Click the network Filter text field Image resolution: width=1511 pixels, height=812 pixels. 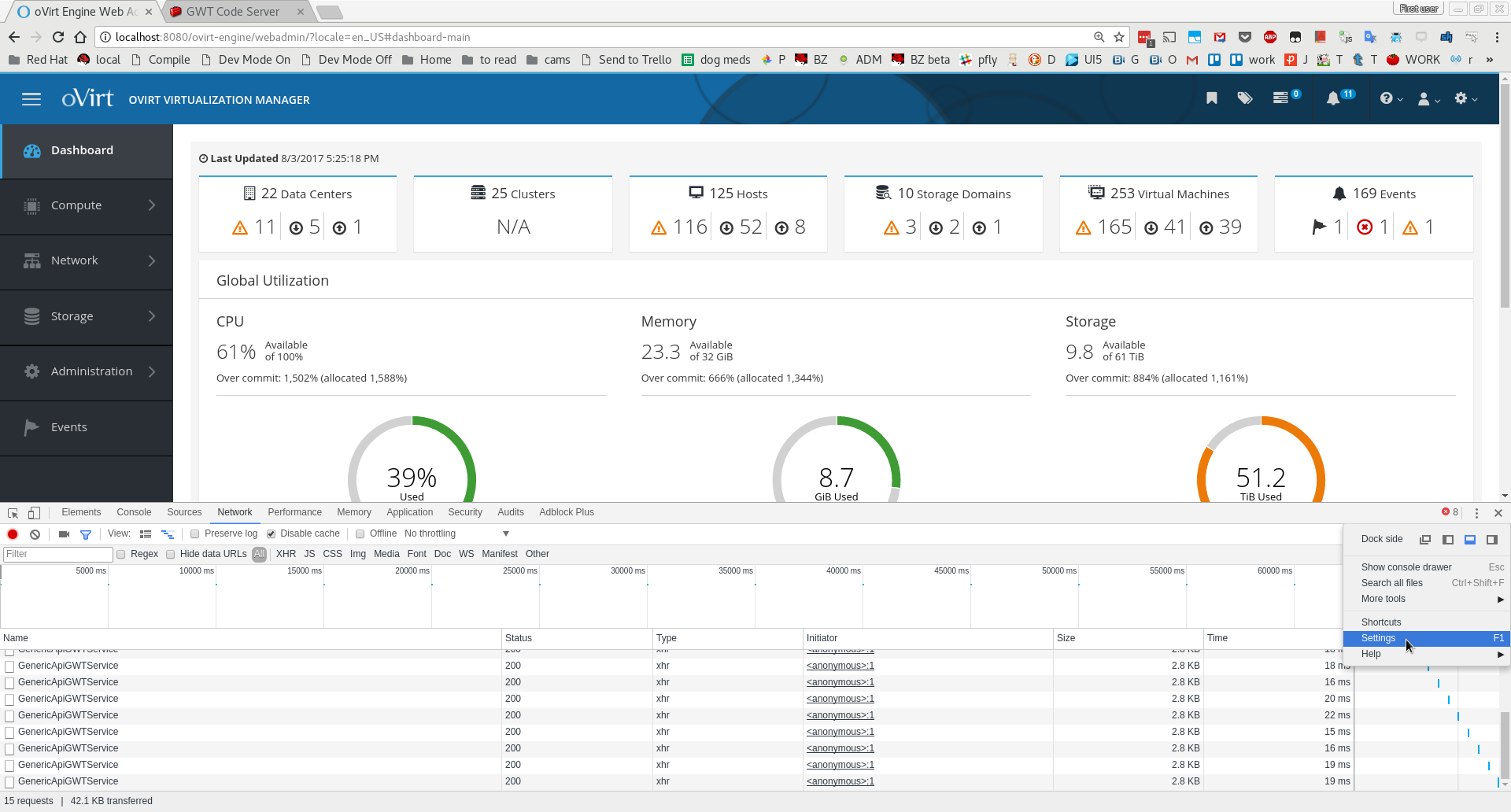pyautogui.click(x=57, y=554)
